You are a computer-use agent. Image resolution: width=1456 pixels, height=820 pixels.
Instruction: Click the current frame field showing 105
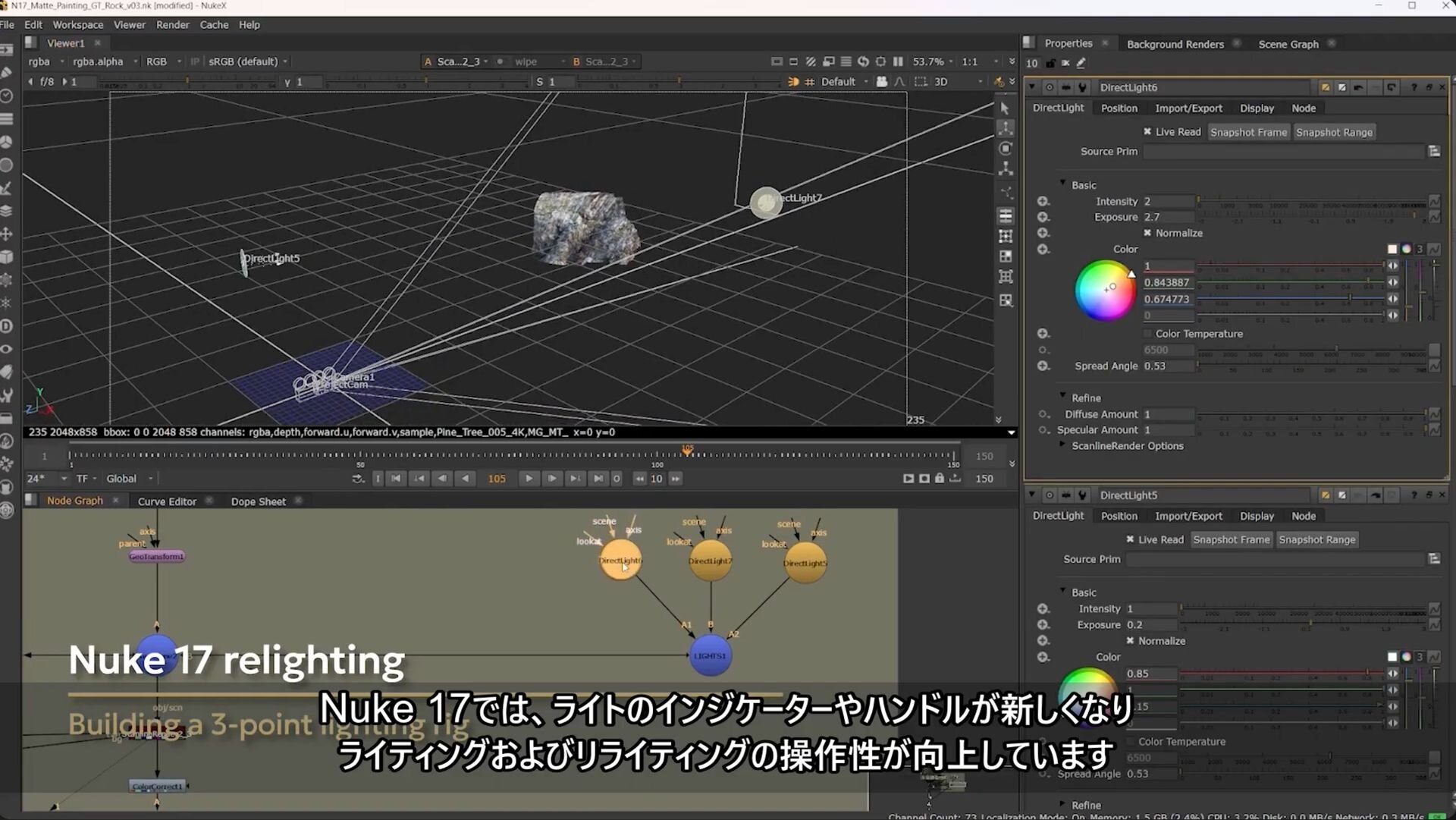pyautogui.click(x=497, y=479)
